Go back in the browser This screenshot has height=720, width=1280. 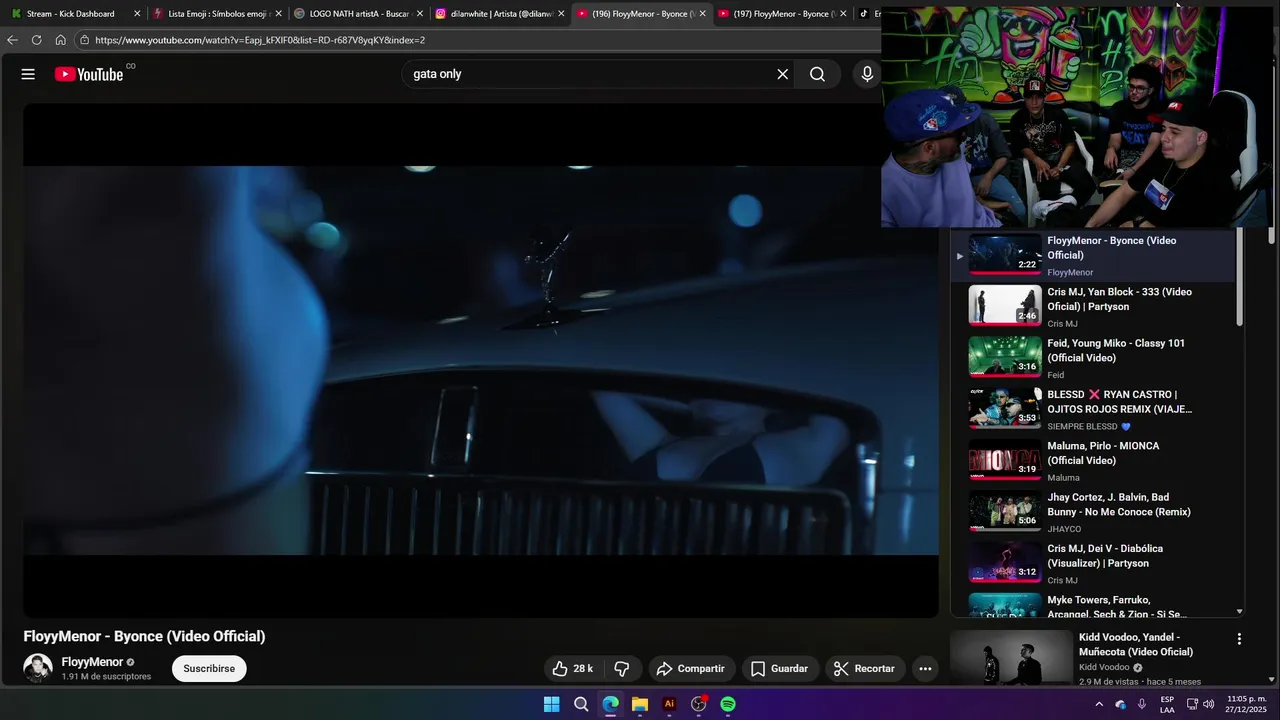(12, 40)
